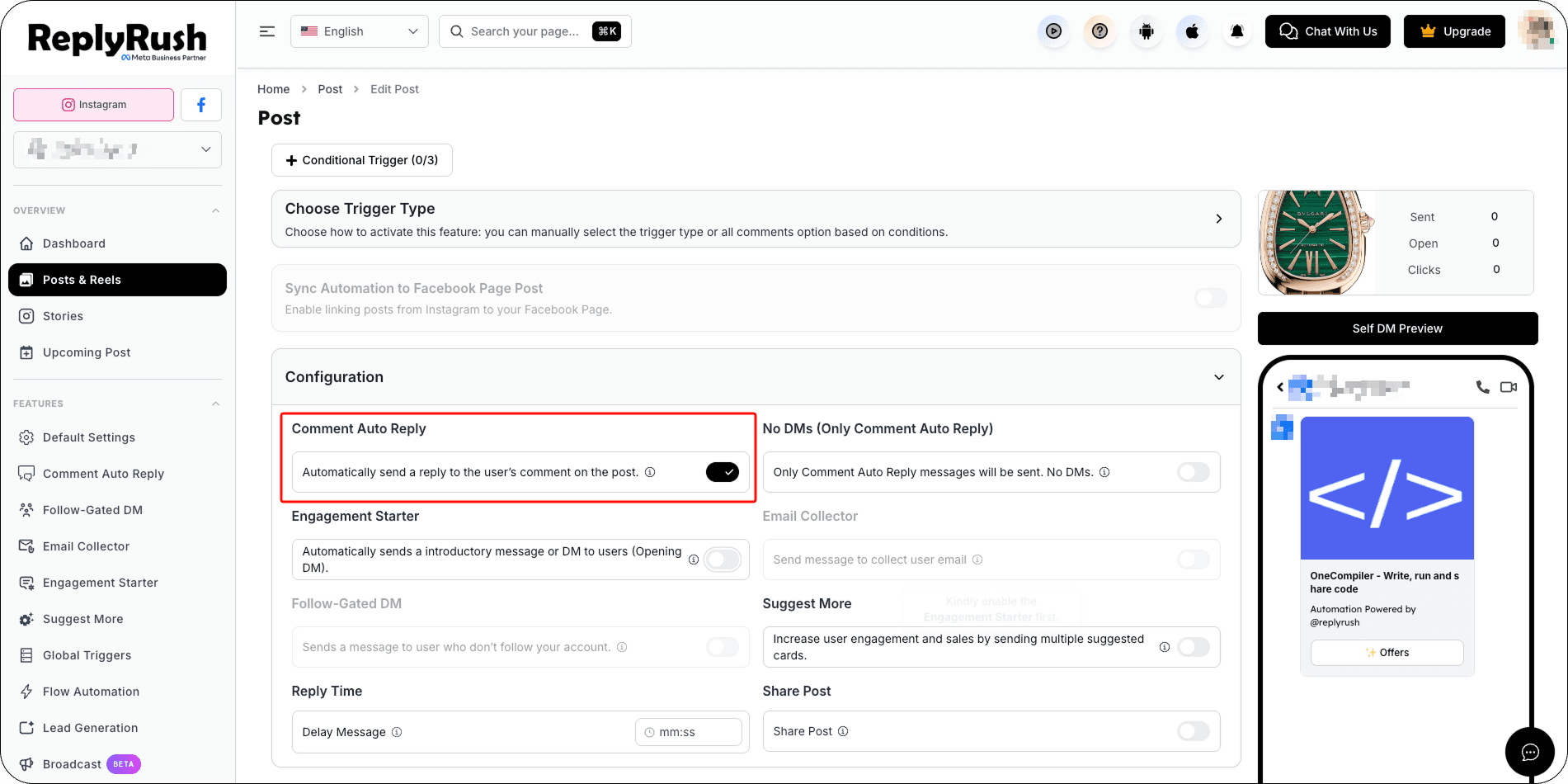Open the account selector dropdown
The width and height of the screenshot is (1568, 784).
[x=117, y=149]
